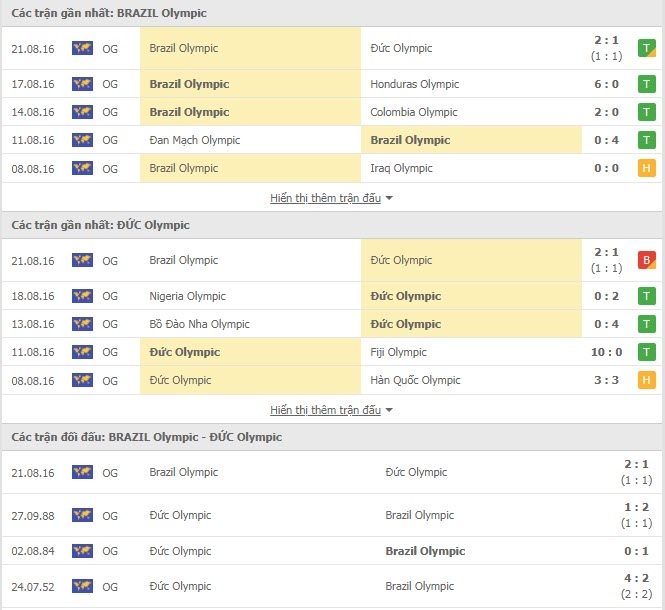Screen dimensions: 665x610
Task: Click world flag icon on 27.09.88 row
Action: 82,515
